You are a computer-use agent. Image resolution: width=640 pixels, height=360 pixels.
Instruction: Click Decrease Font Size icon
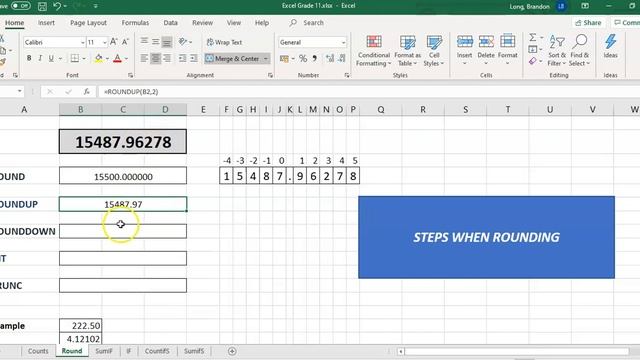click(x=125, y=42)
